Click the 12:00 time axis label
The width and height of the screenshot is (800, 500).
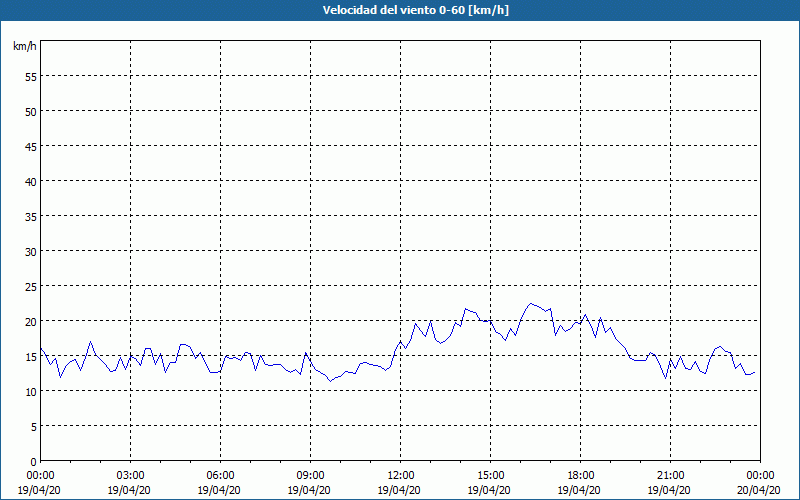[399, 476]
